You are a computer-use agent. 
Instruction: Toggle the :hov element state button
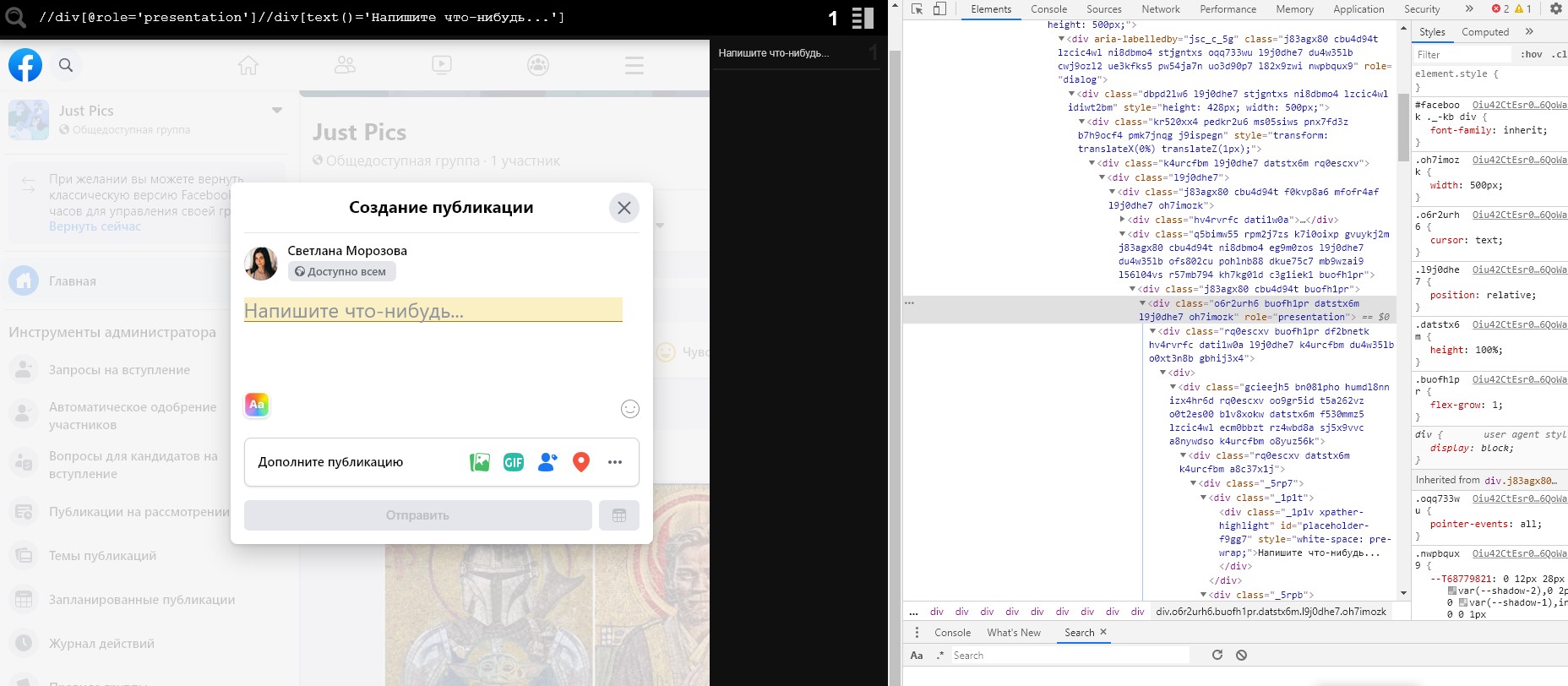tap(1531, 54)
